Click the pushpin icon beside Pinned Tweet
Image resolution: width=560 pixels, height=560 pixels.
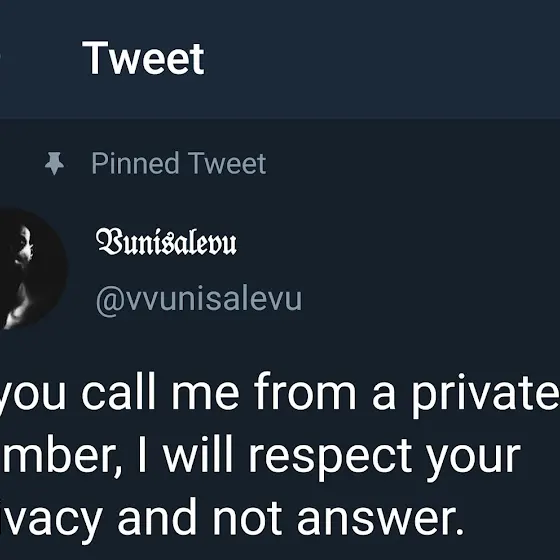pyautogui.click(x=54, y=164)
